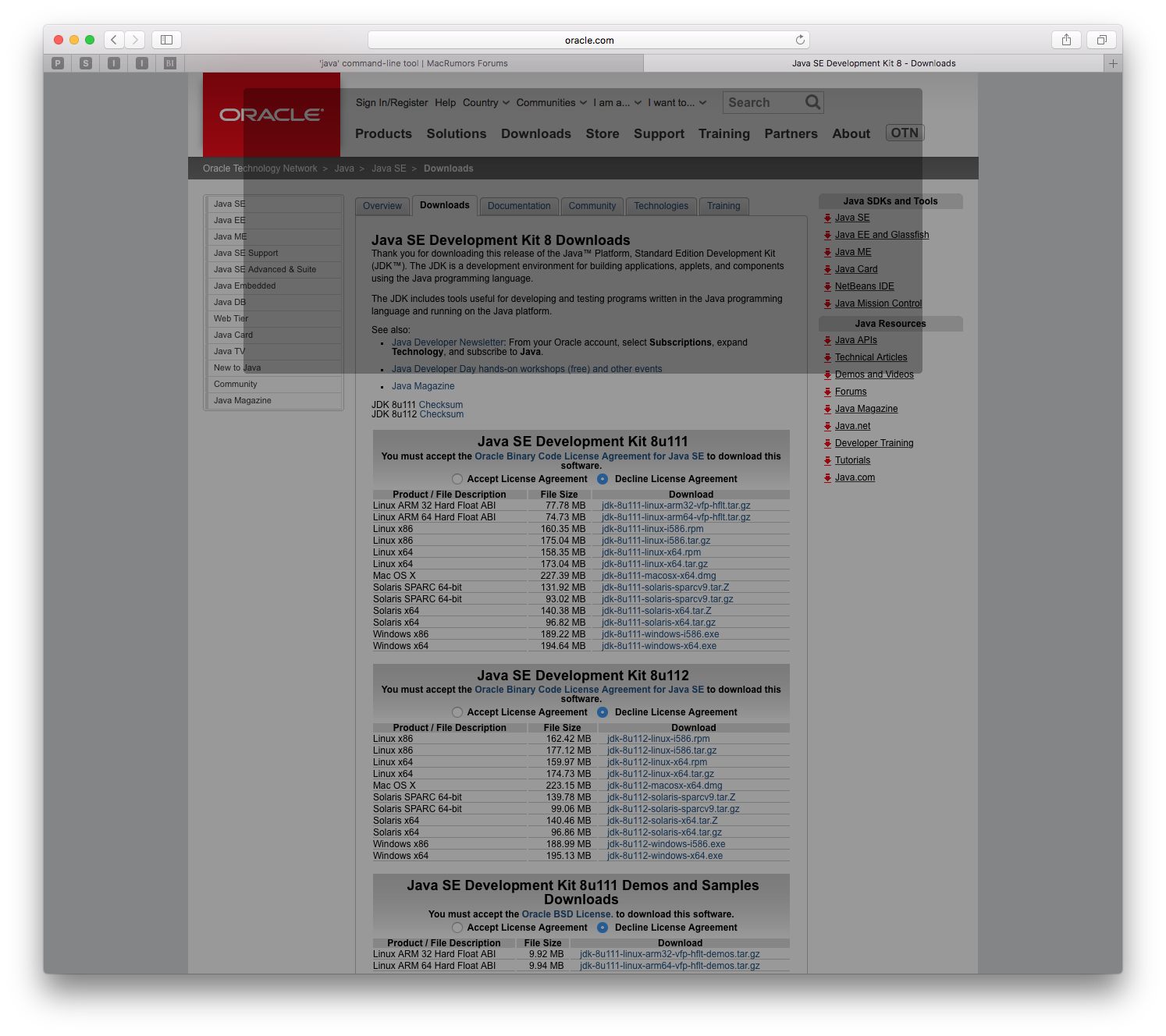Decline License Agreement for JDK 8u111

[603, 479]
